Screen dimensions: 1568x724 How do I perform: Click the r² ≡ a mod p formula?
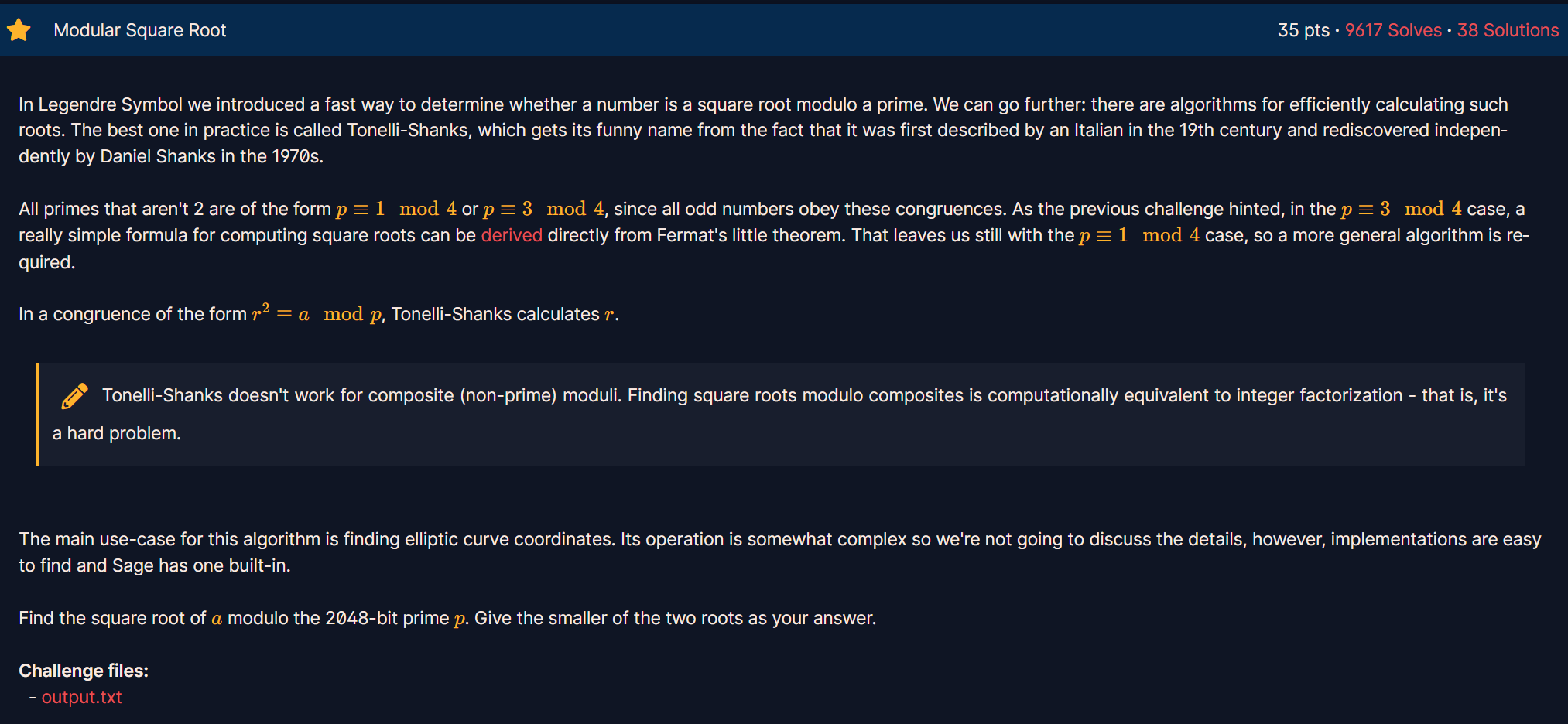tap(317, 313)
